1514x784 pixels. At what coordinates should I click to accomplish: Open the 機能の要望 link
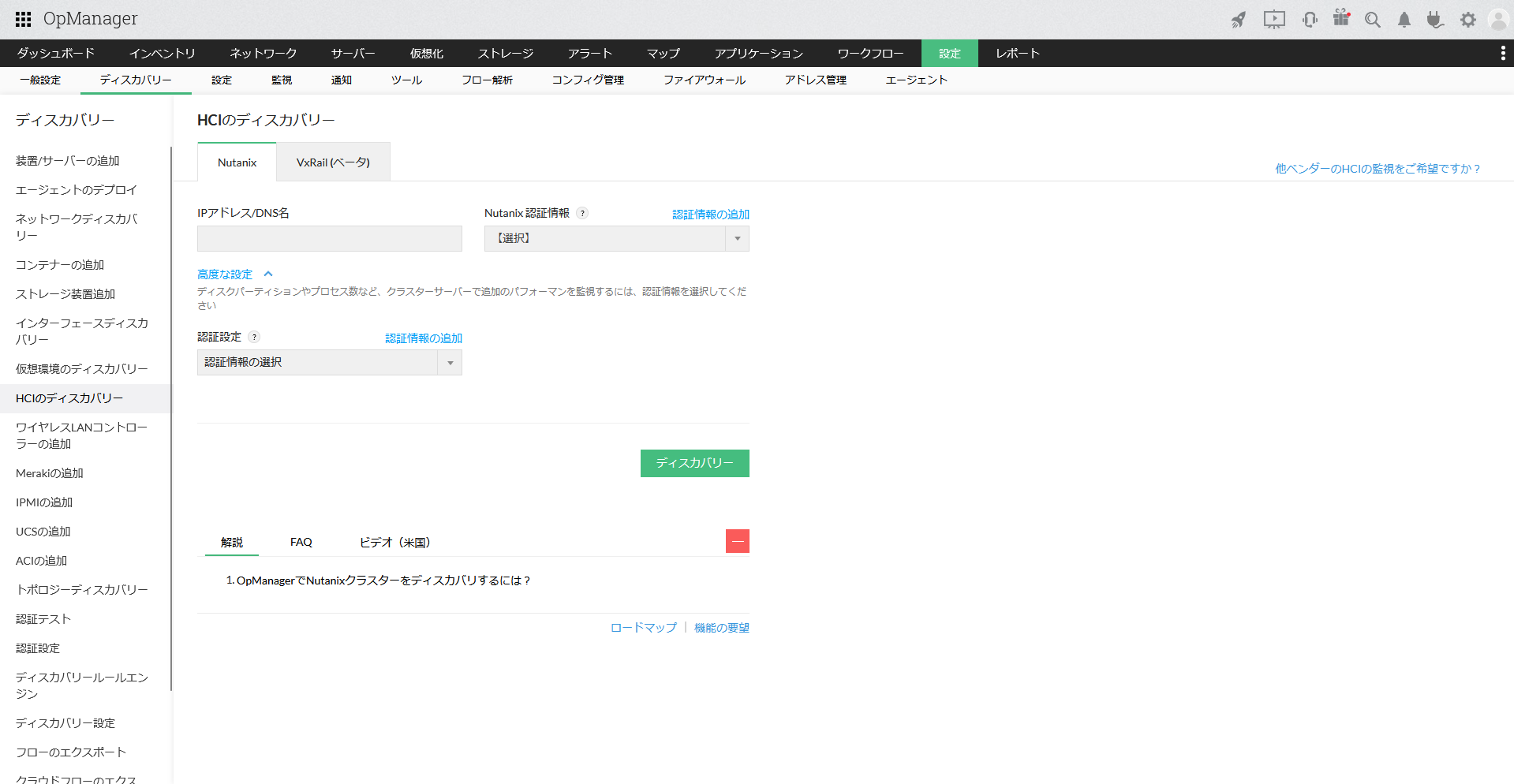click(722, 628)
